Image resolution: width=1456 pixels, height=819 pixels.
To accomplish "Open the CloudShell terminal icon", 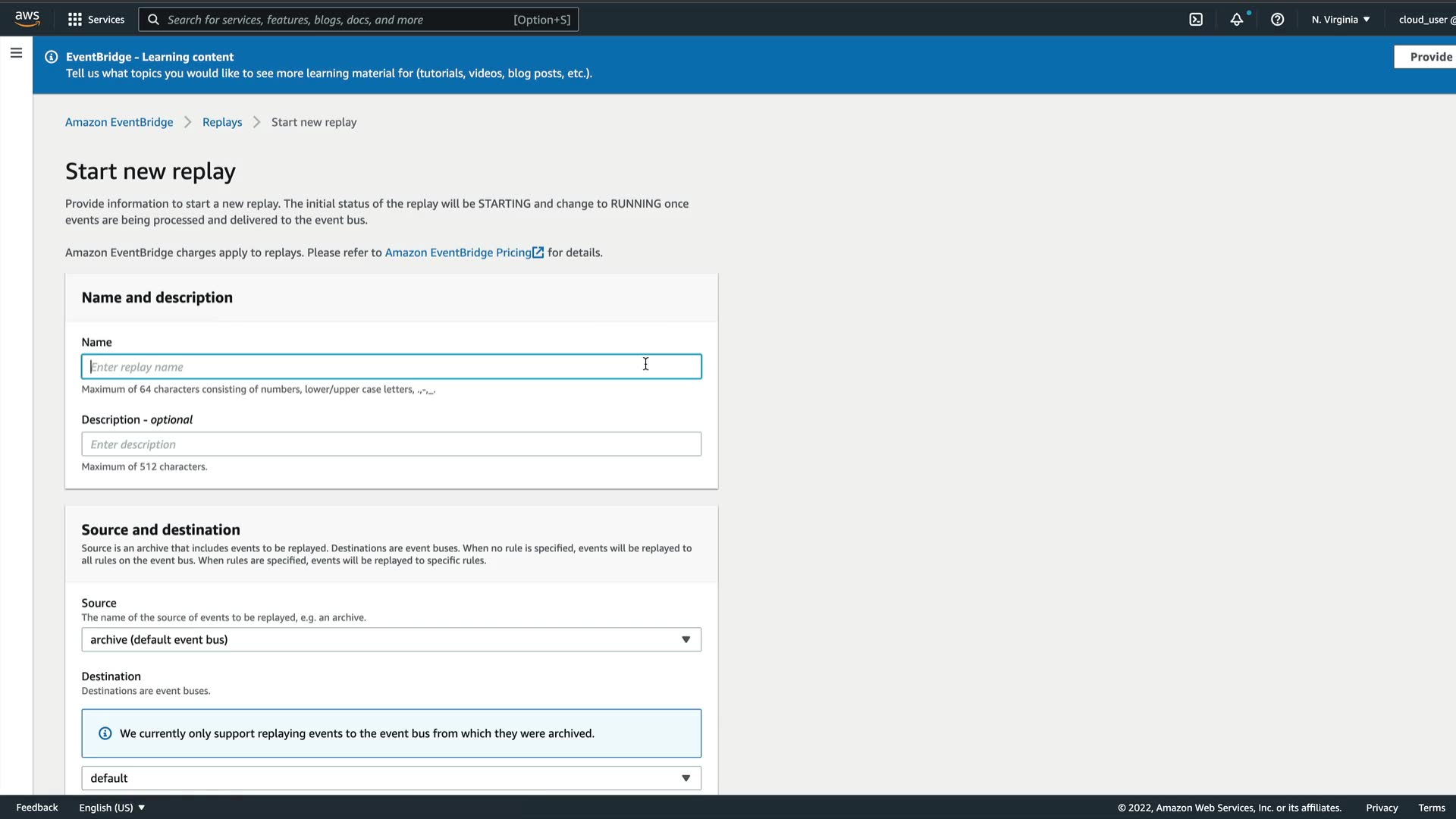I will pyautogui.click(x=1196, y=20).
